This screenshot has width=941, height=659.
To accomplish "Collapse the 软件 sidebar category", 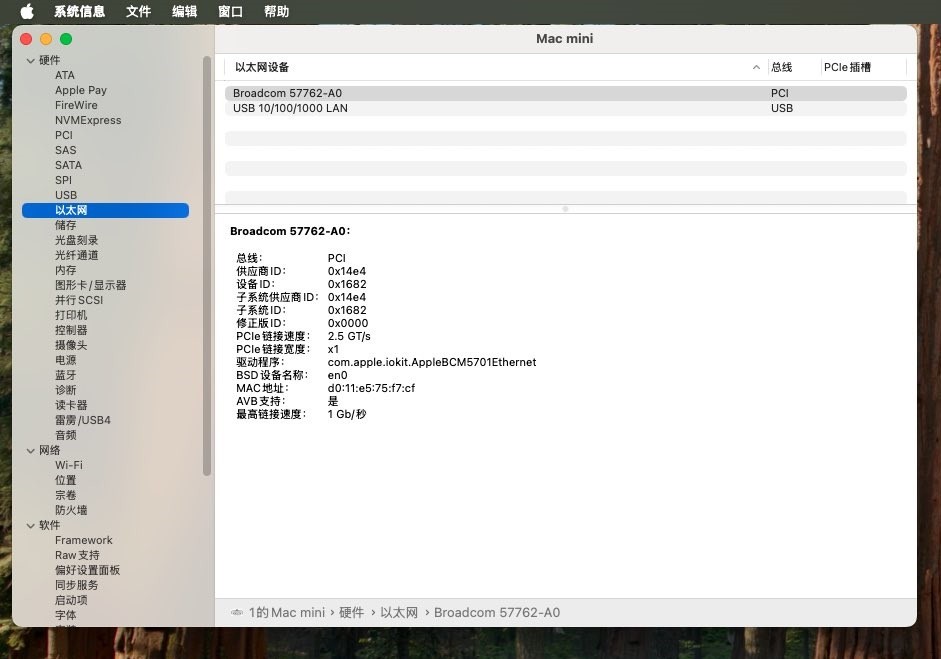I will [x=31, y=526].
